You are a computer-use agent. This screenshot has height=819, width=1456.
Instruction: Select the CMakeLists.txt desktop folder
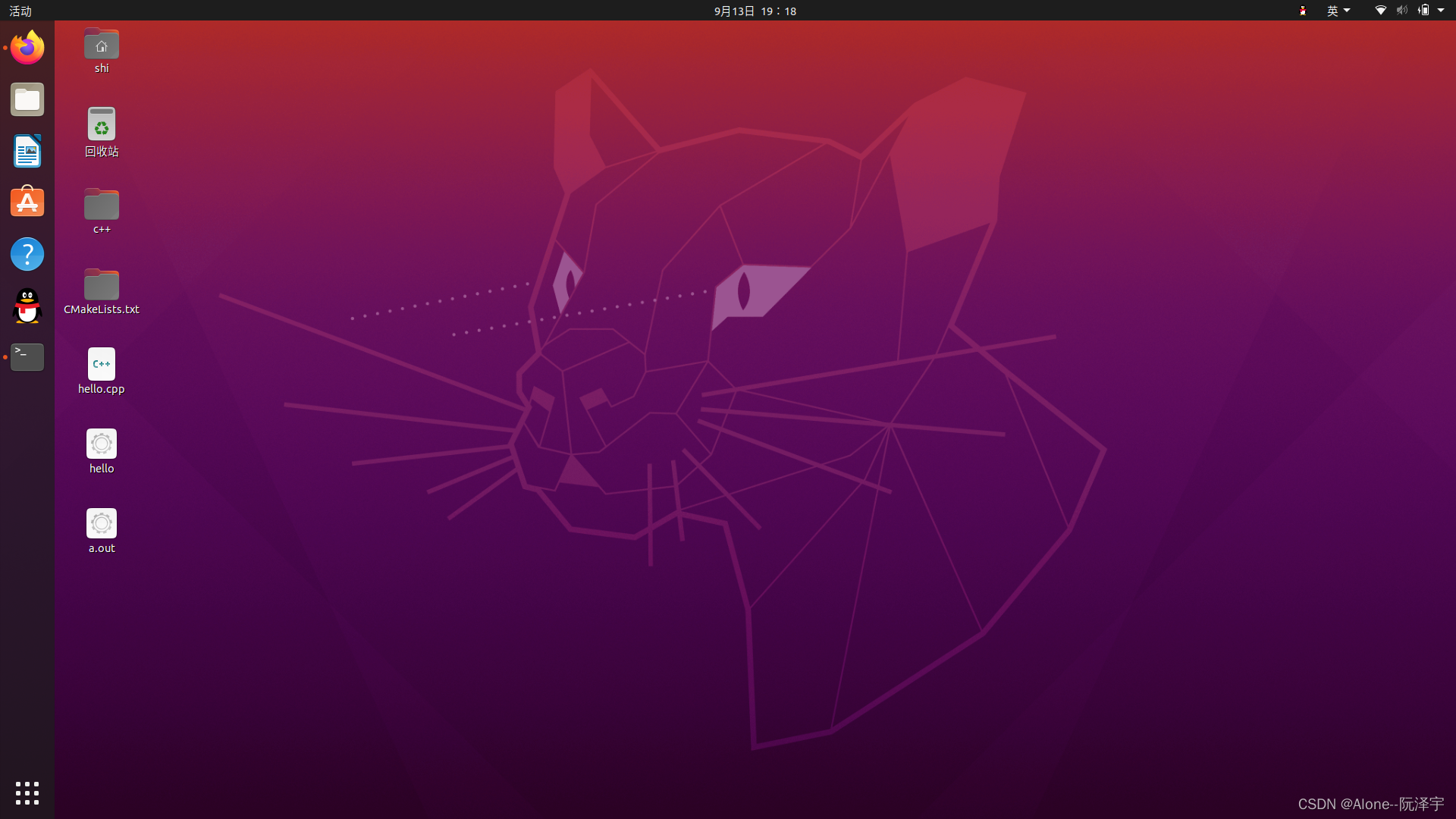click(x=102, y=286)
